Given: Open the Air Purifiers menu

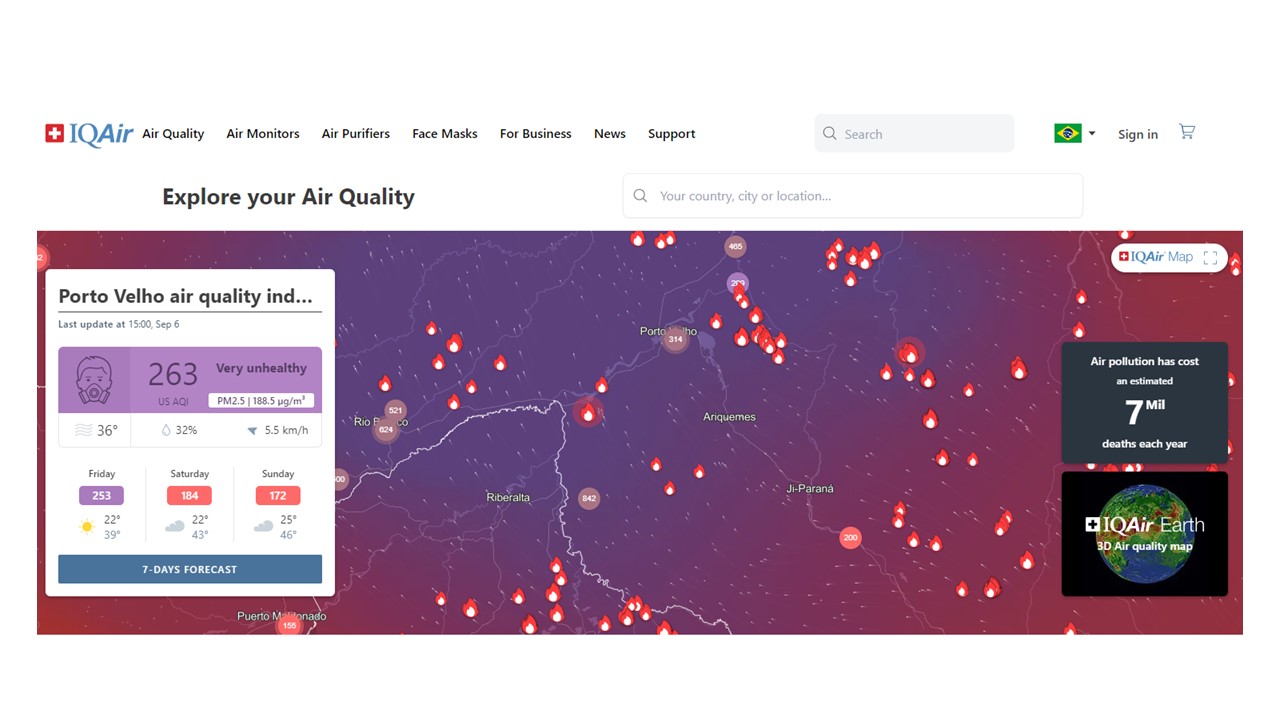Looking at the screenshot, I should [355, 134].
